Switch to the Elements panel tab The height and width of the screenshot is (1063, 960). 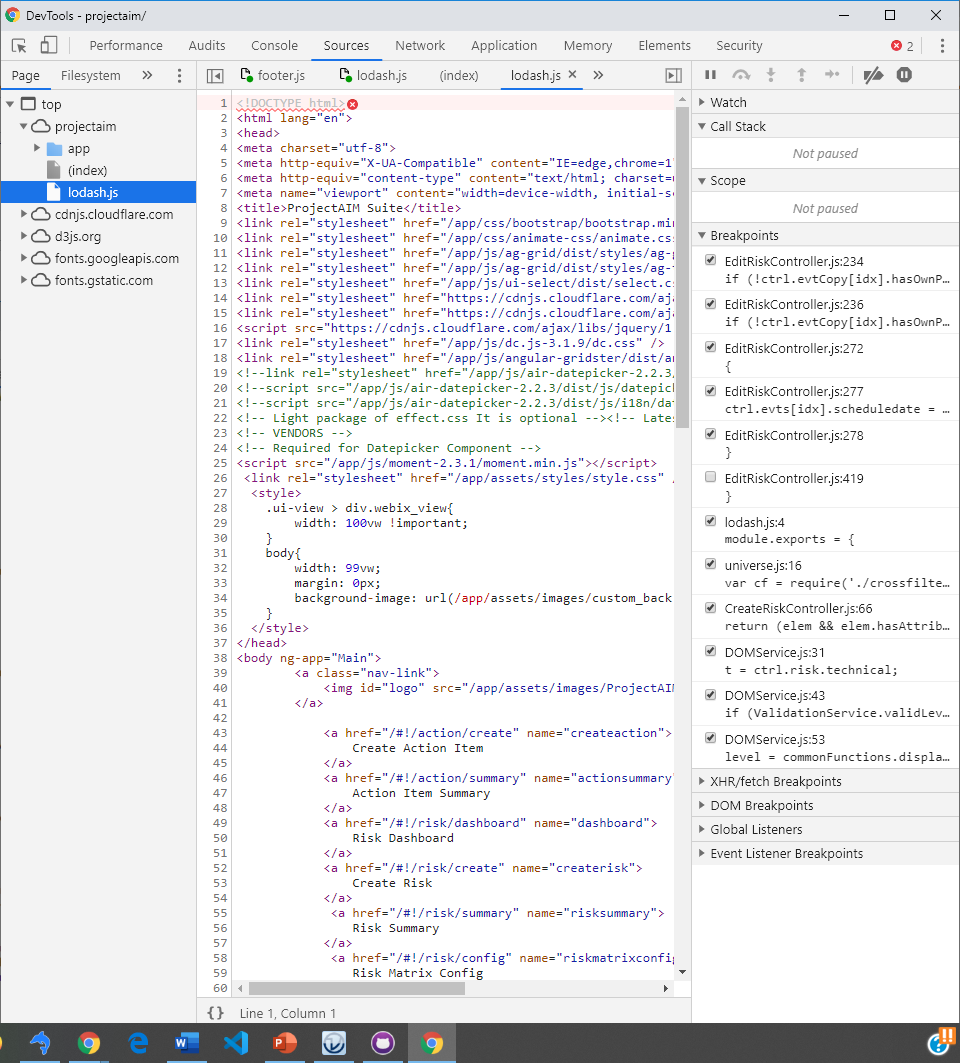click(x=664, y=45)
